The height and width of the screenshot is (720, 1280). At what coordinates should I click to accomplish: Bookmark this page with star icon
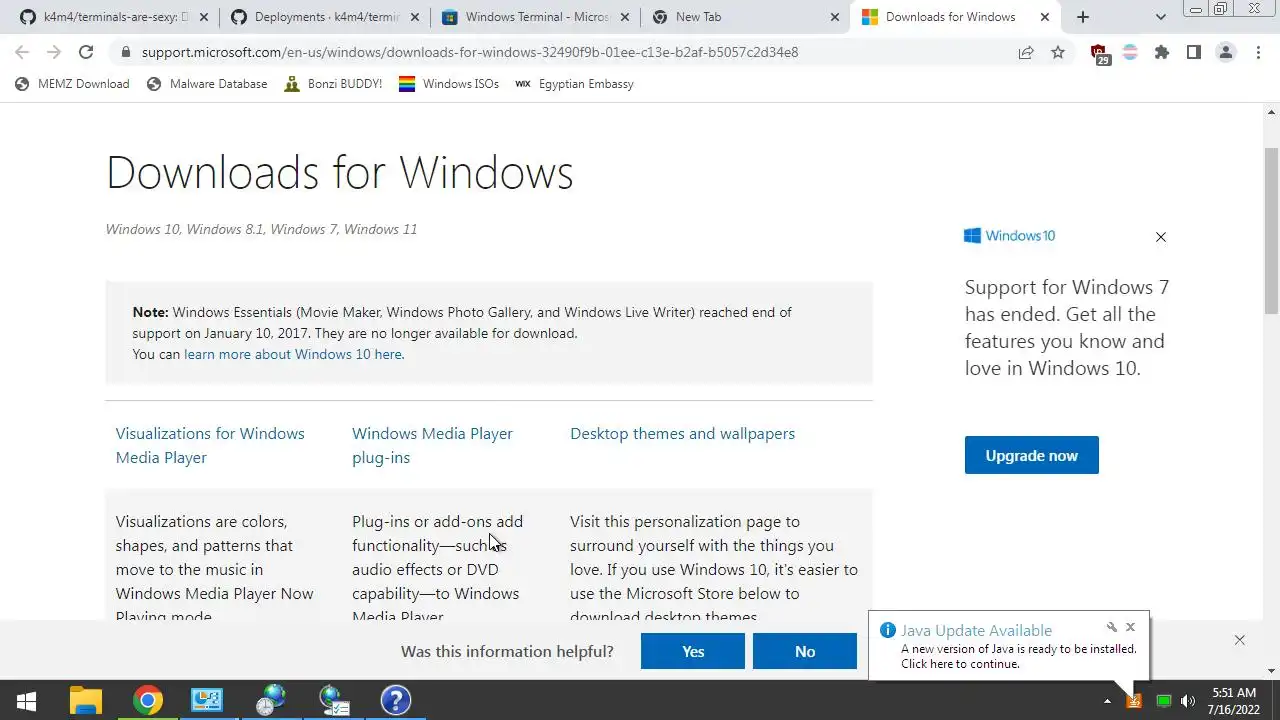point(1058,52)
